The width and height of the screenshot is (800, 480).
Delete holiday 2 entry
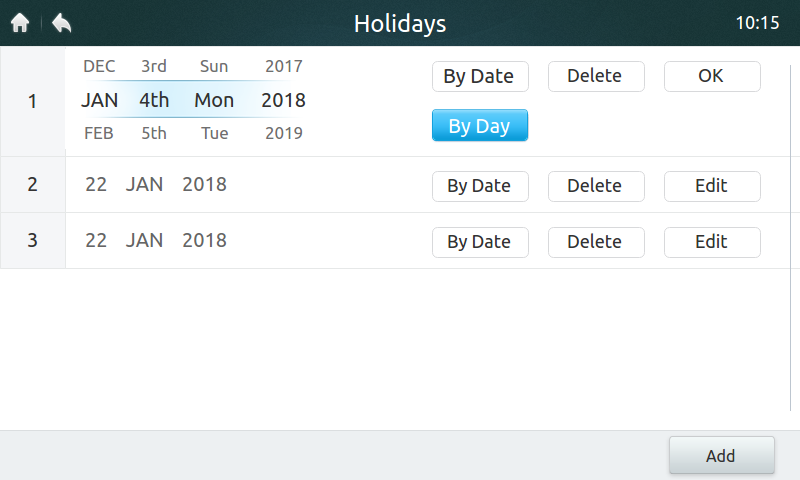tap(595, 186)
